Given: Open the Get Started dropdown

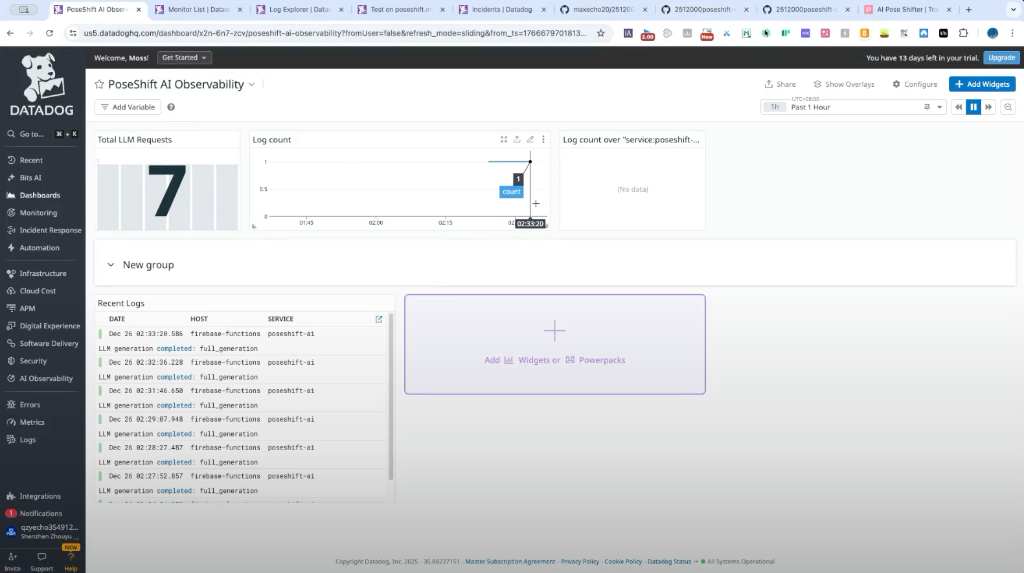Looking at the screenshot, I should [x=184, y=57].
